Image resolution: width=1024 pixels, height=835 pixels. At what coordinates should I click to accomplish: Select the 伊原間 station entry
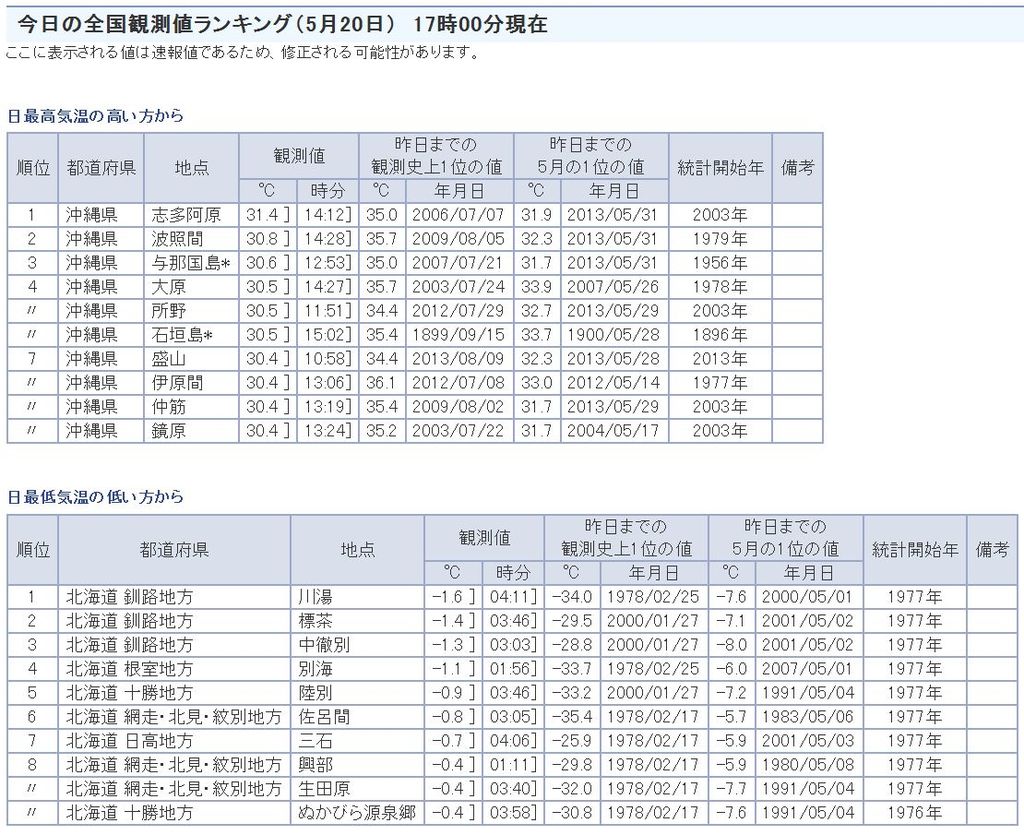176,383
